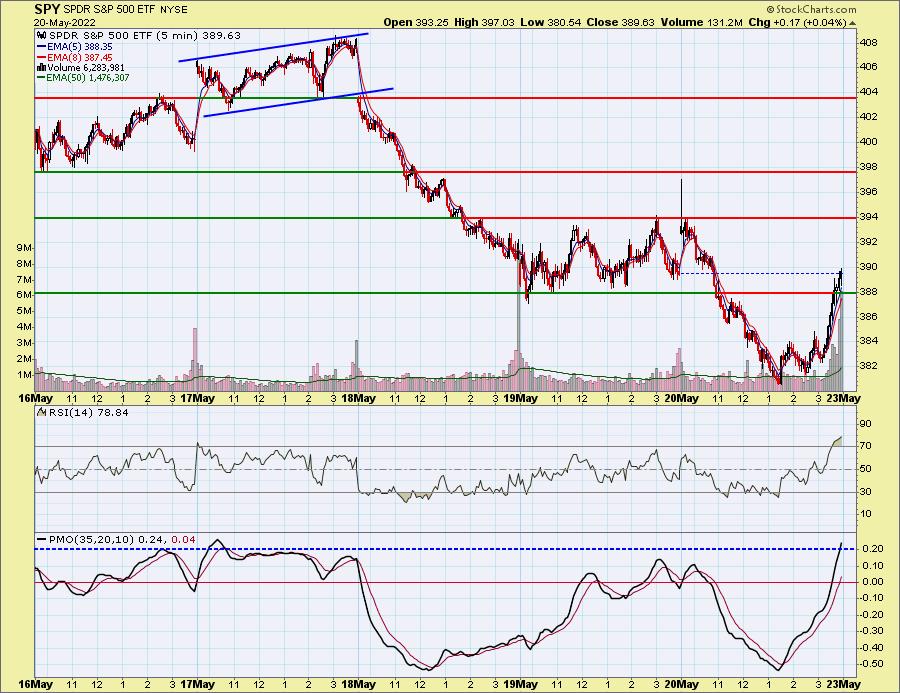The width and height of the screenshot is (900, 693).
Task: Click the EMA(50) 1,476,307 legend entry
Action: 88,78
